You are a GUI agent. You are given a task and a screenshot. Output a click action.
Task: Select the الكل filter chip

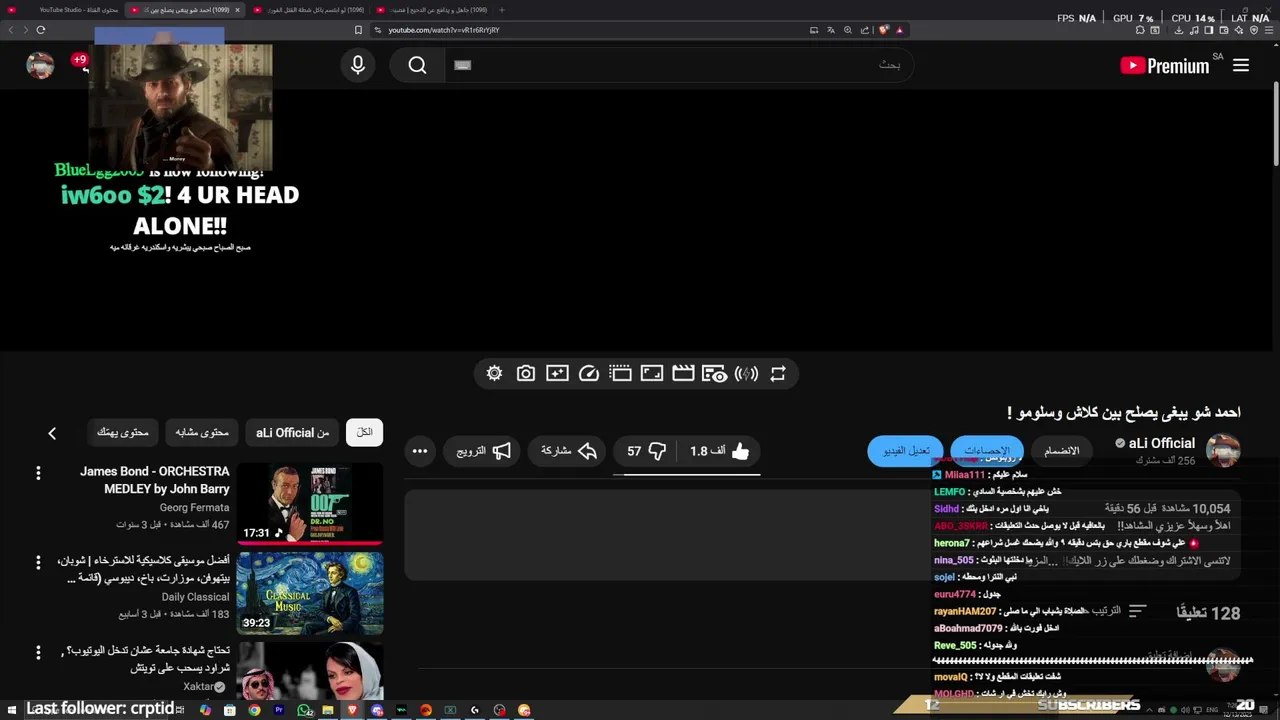(x=365, y=432)
